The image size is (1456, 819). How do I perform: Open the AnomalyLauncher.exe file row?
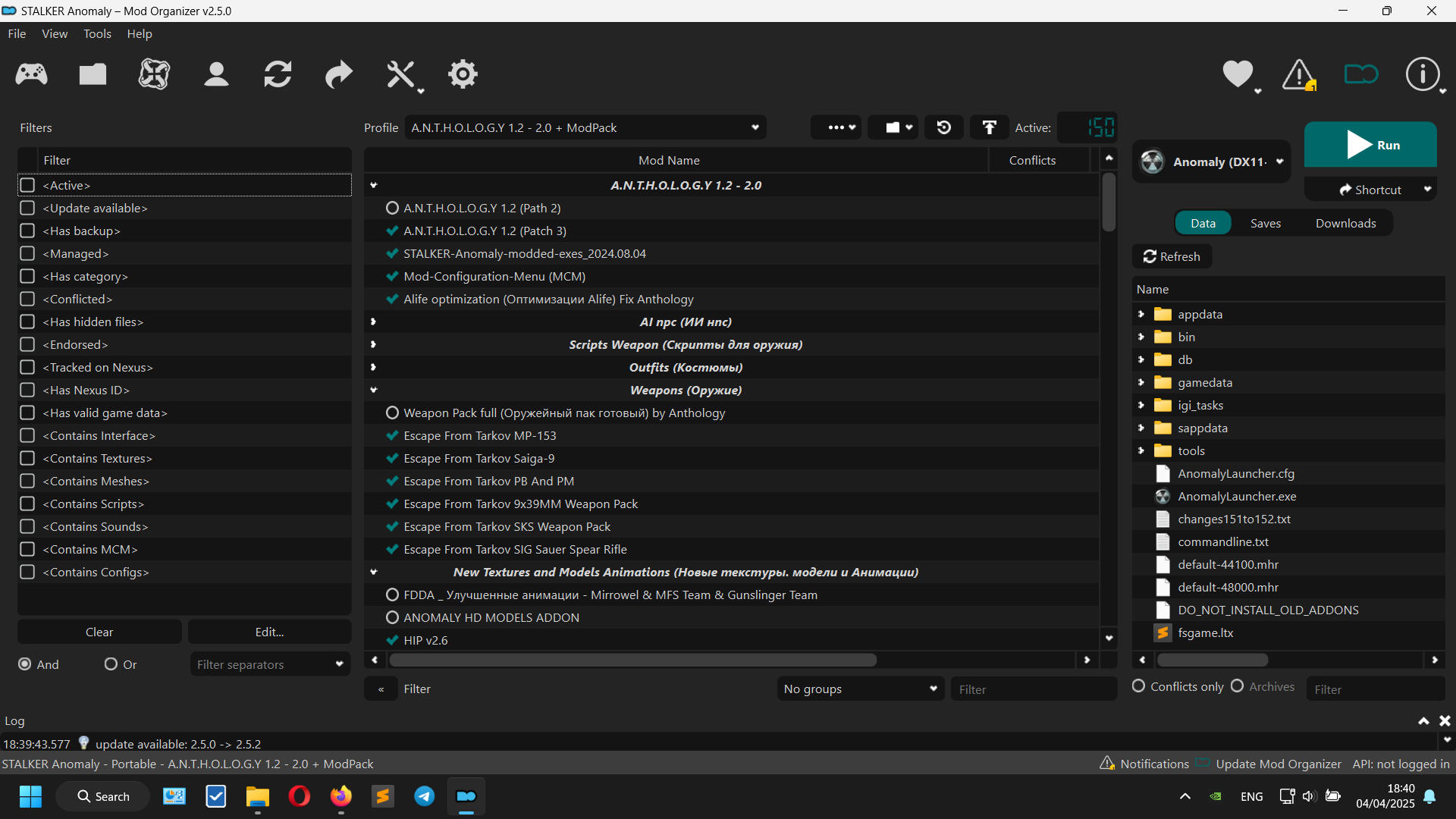coord(1237,496)
